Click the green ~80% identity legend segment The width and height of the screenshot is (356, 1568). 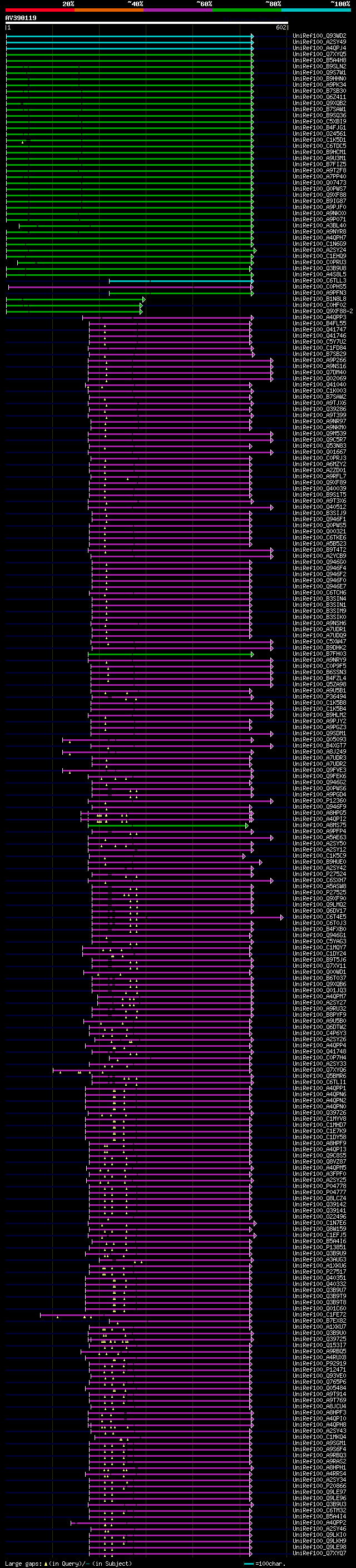click(247, 10)
